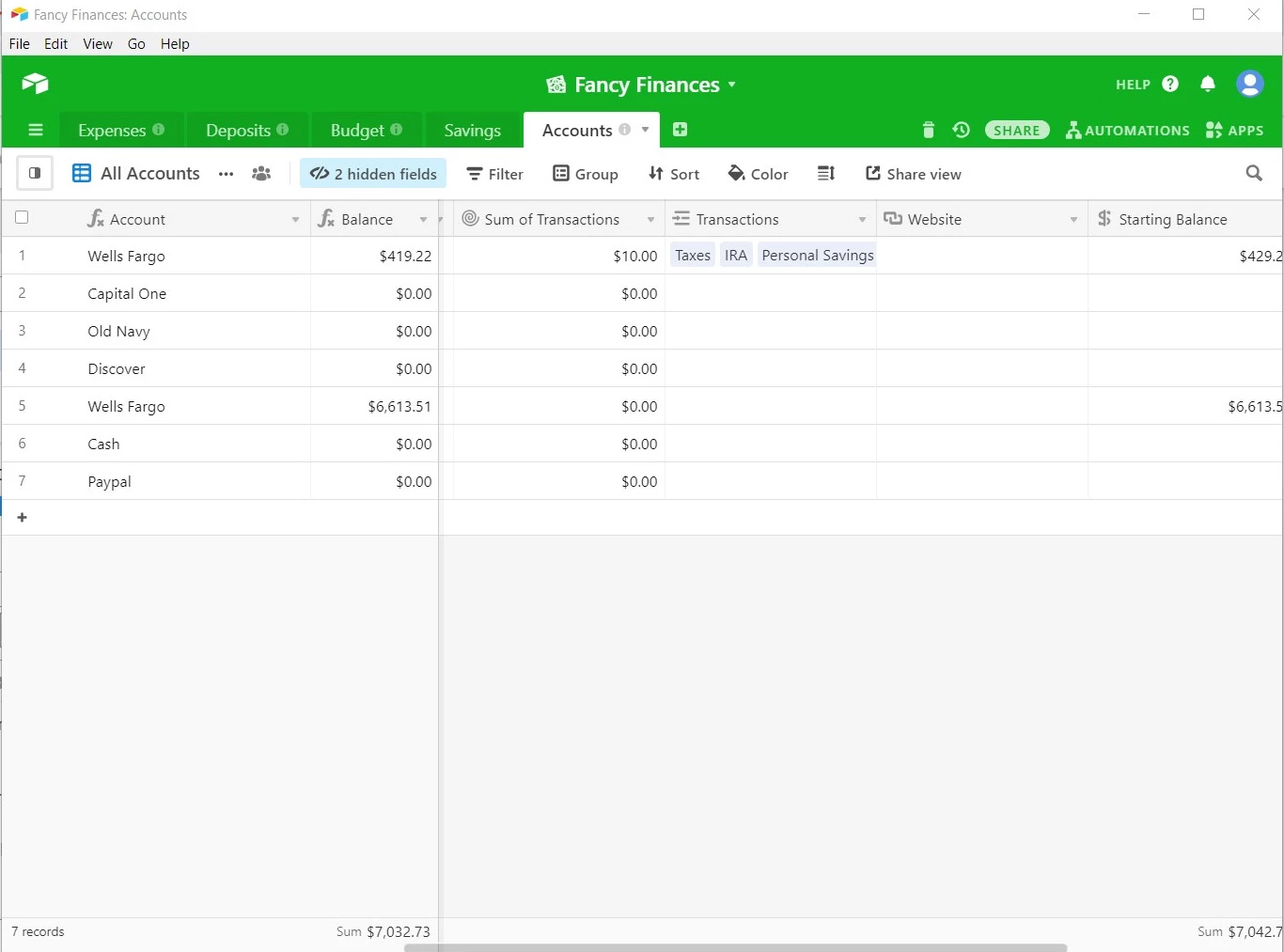Add a new record with plus button

pyautogui.click(x=23, y=517)
